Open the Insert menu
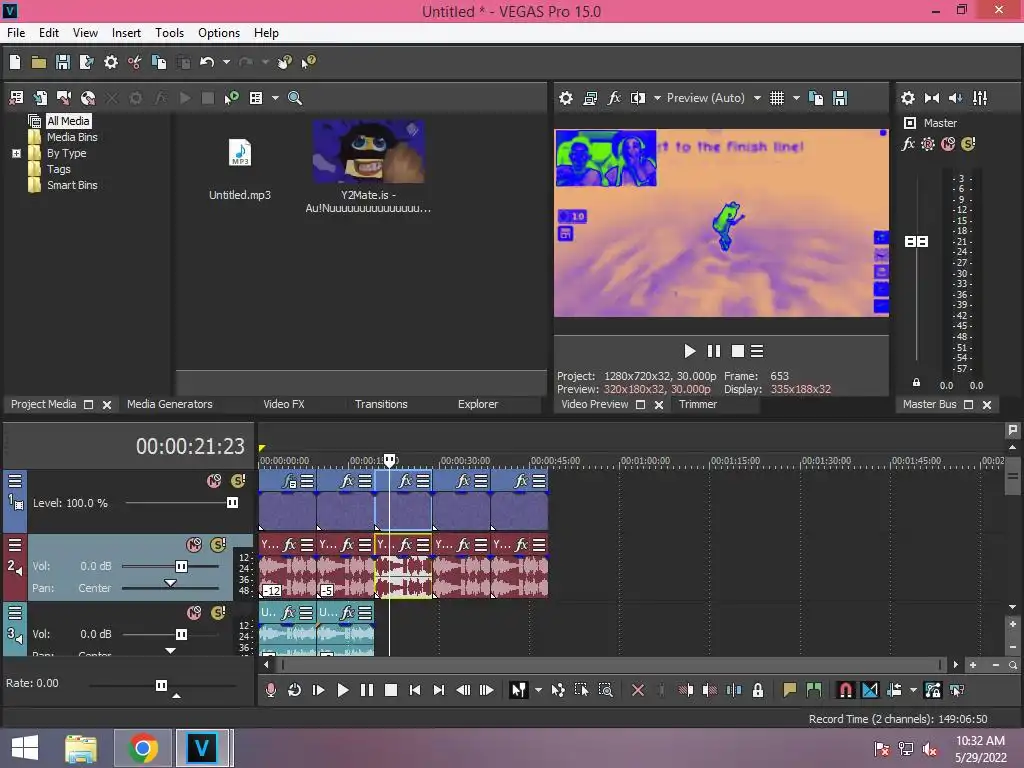This screenshot has width=1024, height=768. (126, 33)
